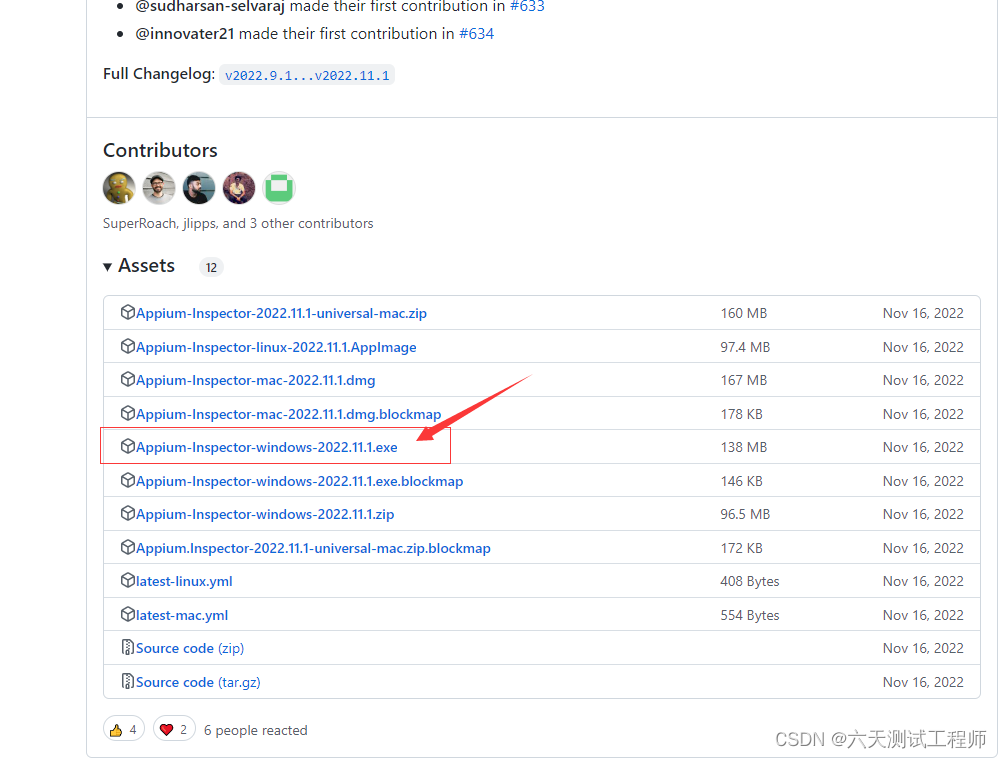The width and height of the screenshot is (1002, 758).
Task: Open Appium.Inspector universal-mac.zip.blockmap link
Action: pos(313,548)
